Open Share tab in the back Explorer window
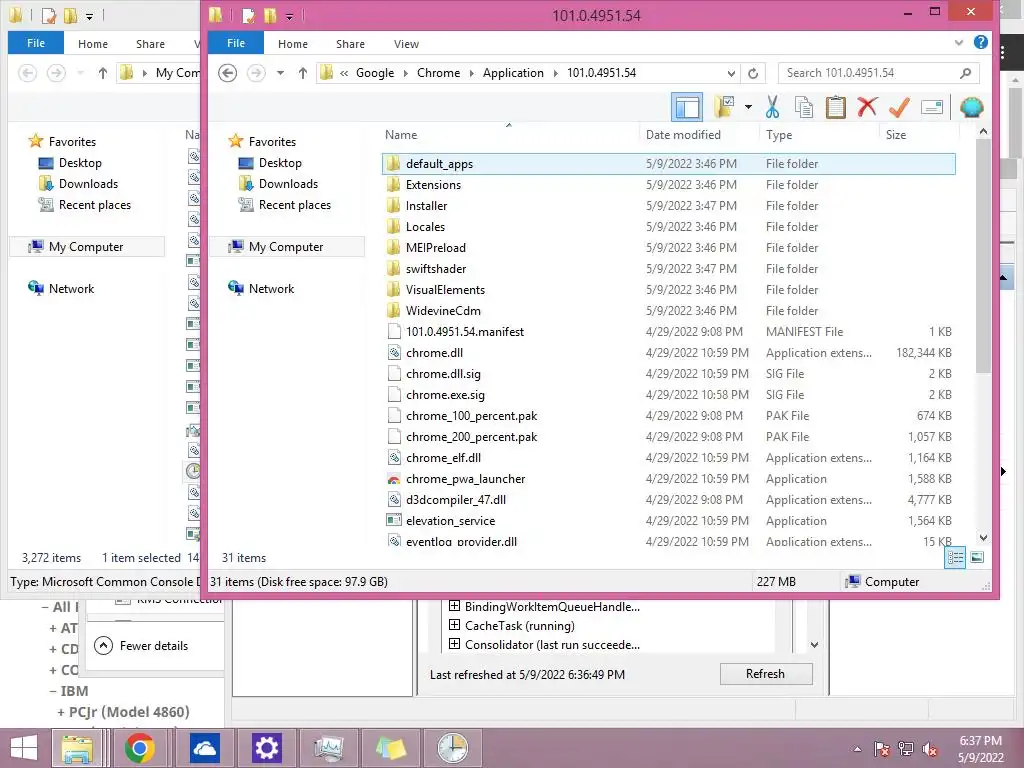Screen dimensions: 1024x768 point(150,44)
